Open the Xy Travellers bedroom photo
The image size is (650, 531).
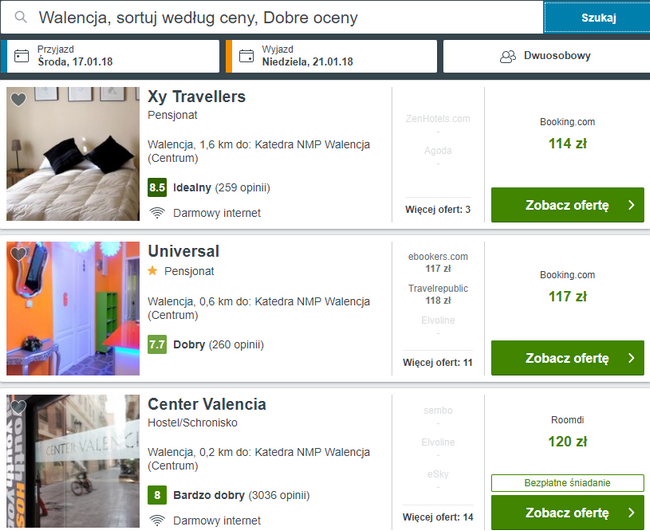pos(73,154)
